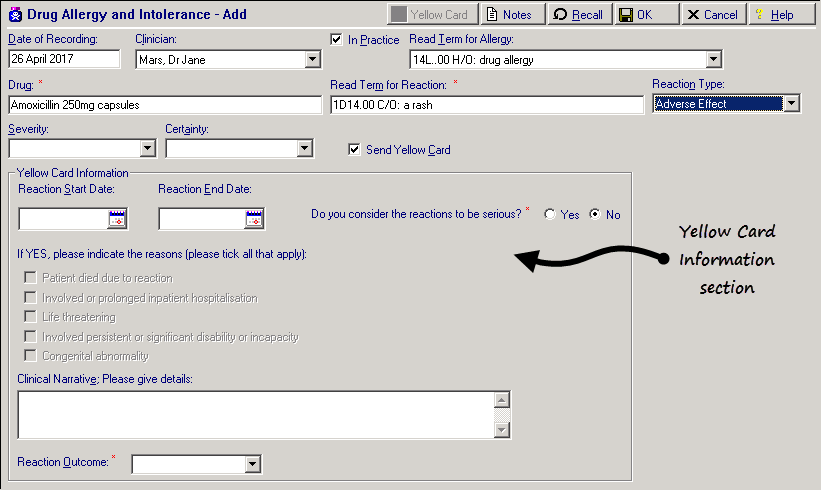This screenshot has width=822, height=491.
Task: Open the Certainty dropdown
Action: coord(305,149)
